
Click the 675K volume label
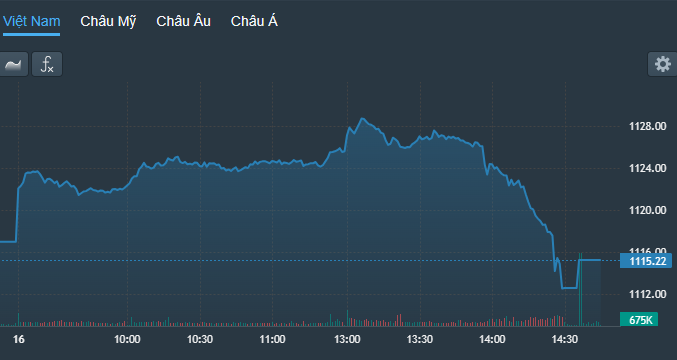tap(639, 320)
